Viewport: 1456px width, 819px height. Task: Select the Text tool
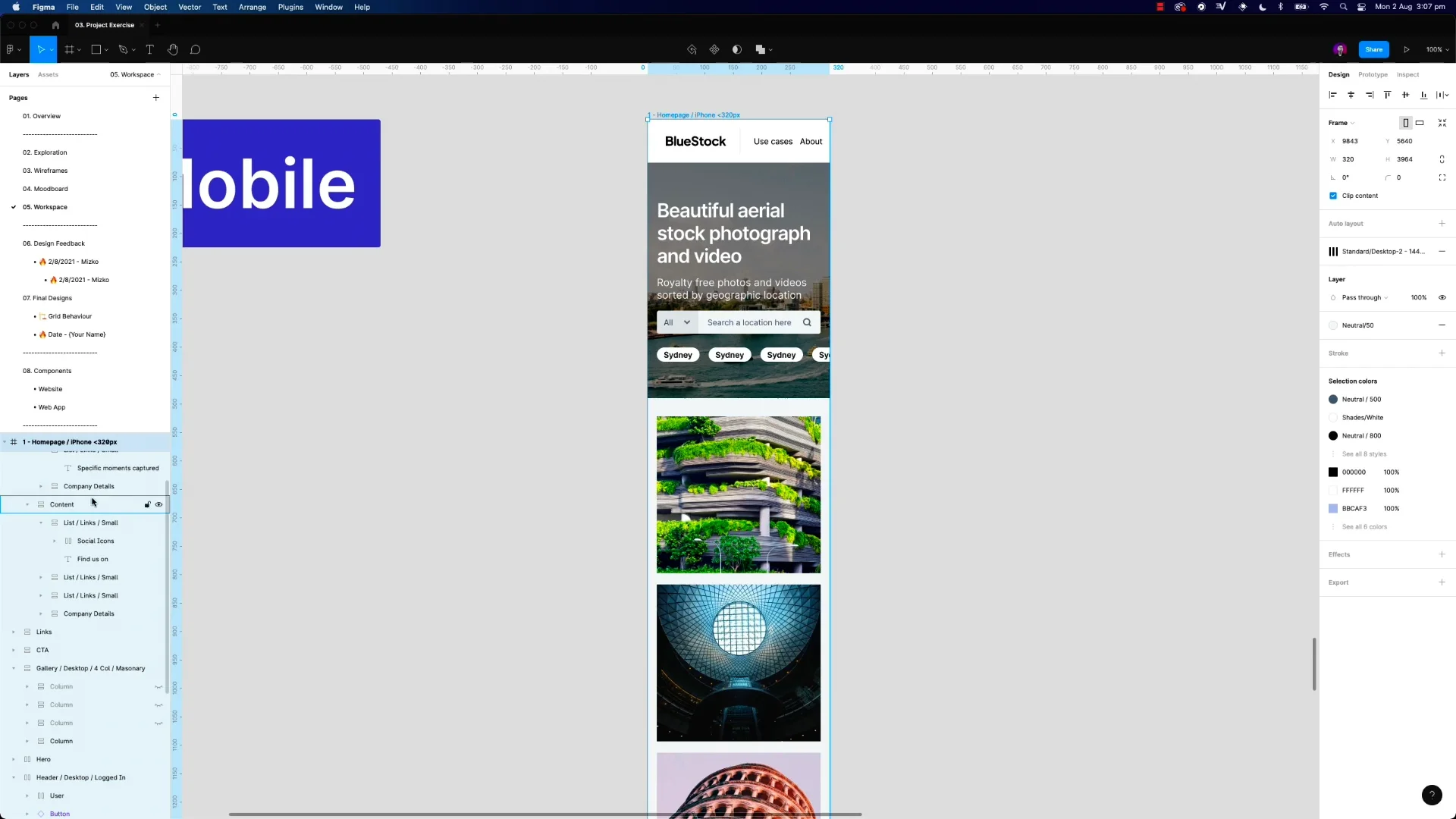tap(150, 49)
